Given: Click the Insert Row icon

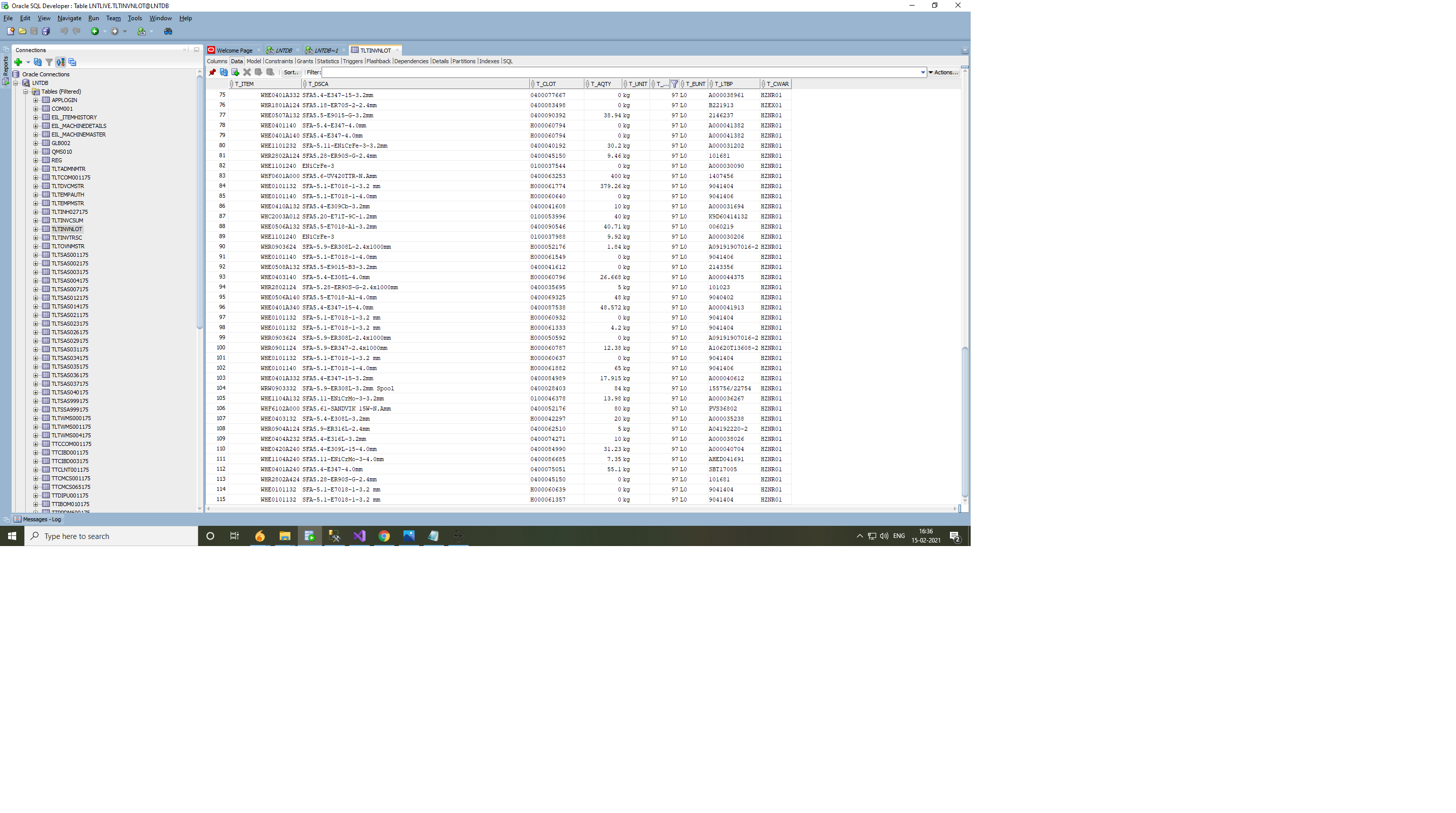Looking at the screenshot, I should [x=235, y=72].
